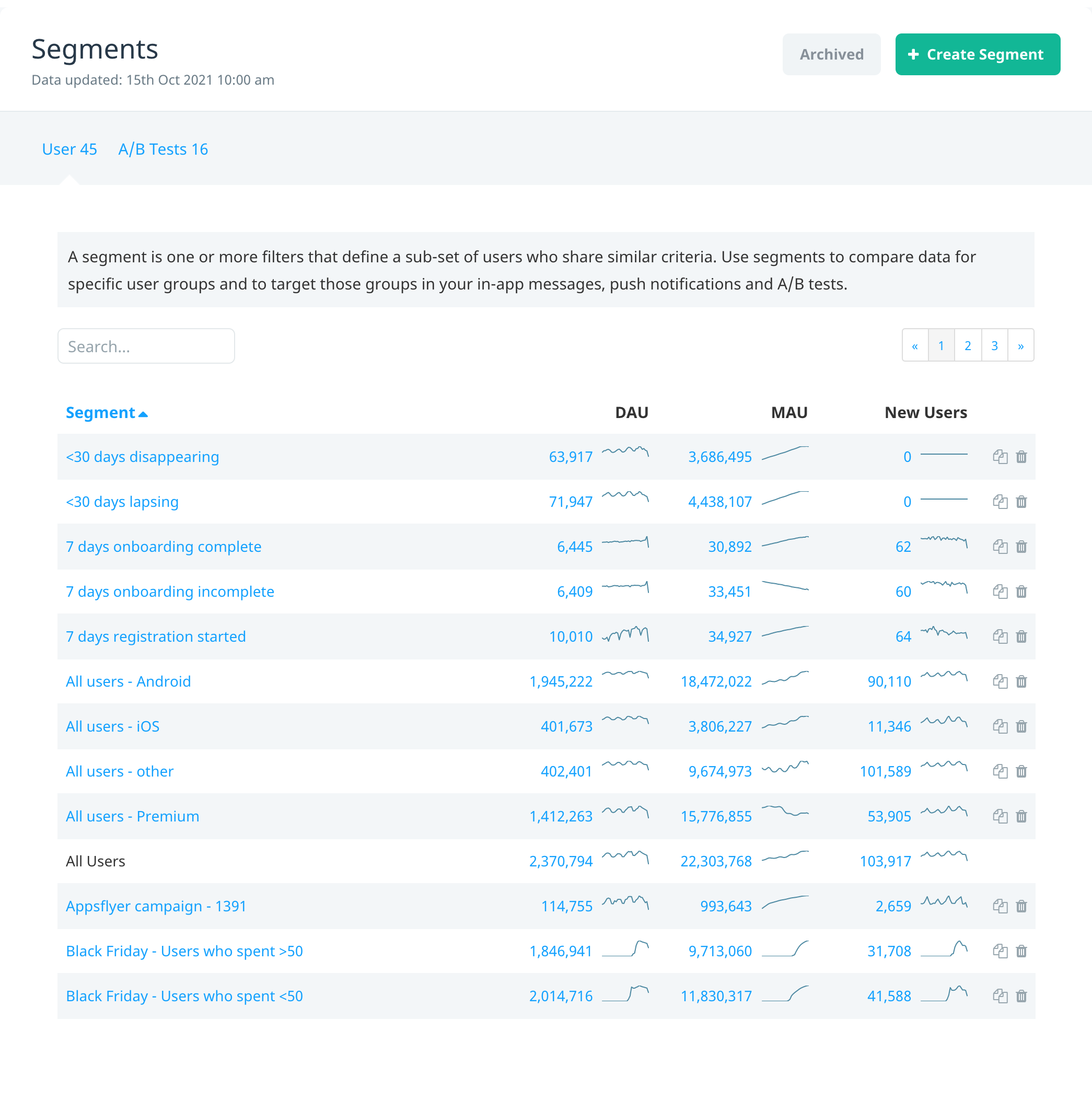The height and width of the screenshot is (1112, 1092).
Task: Select the User 45 tab
Action: coord(69,149)
